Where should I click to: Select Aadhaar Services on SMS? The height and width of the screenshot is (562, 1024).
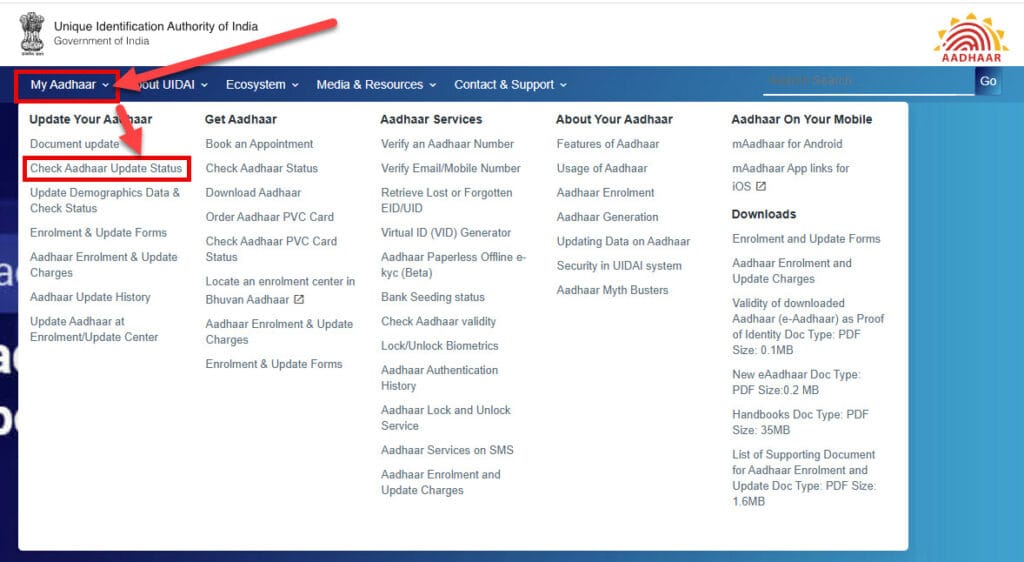447,450
